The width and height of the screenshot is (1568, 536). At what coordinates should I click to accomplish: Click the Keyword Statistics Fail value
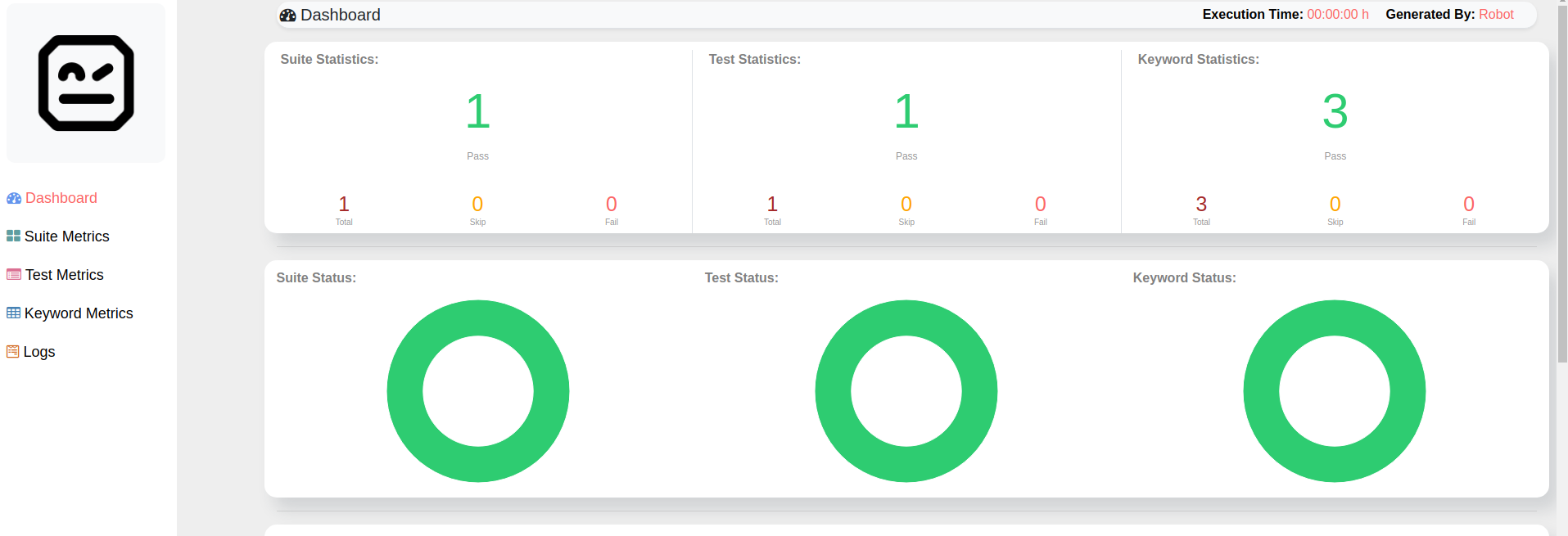click(x=1469, y=204)
